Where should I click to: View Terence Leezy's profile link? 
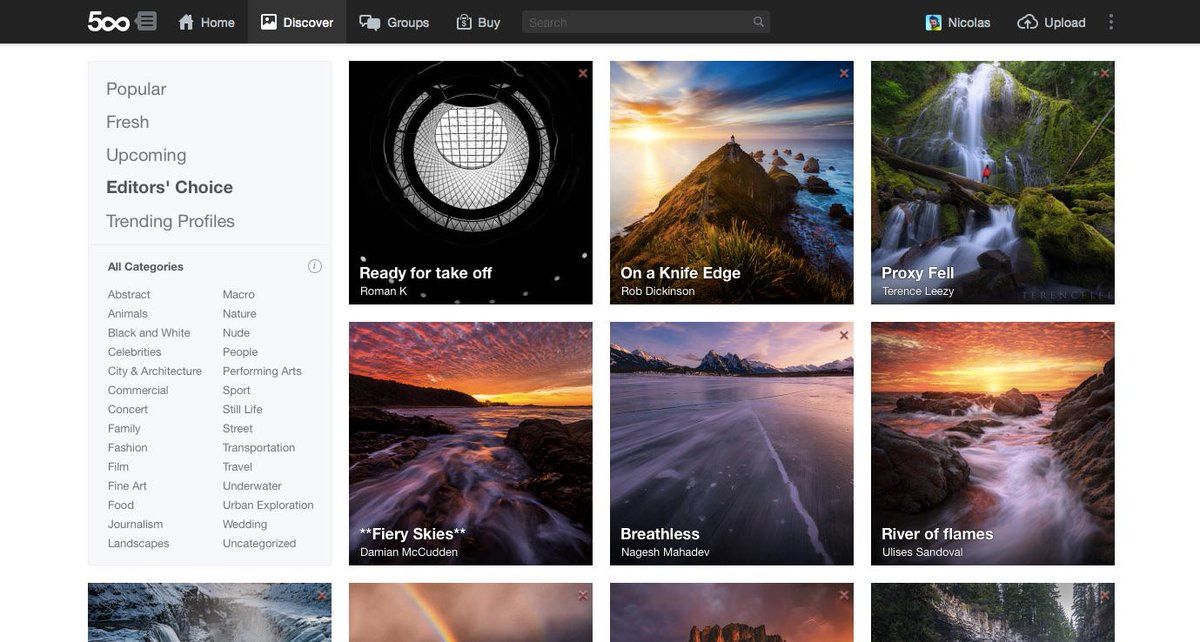[x=917, y=291]
